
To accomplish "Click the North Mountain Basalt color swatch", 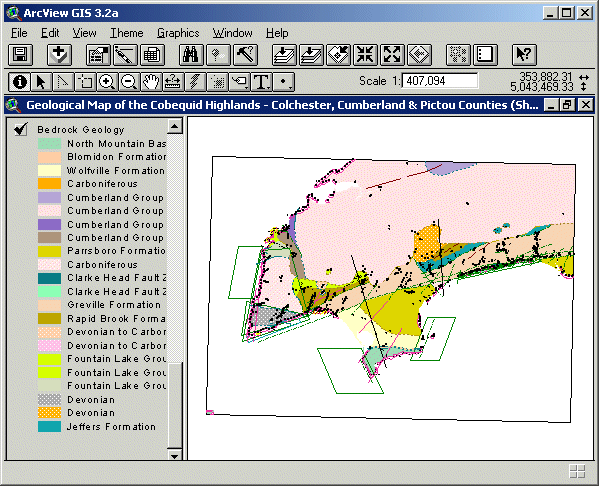I will pyautogui.click(x=49, y=144).
